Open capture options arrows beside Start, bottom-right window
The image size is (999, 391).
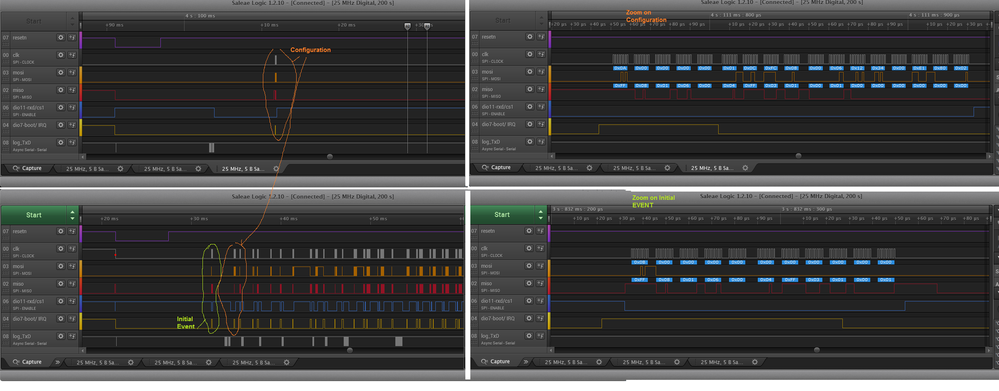click(541, 215)
